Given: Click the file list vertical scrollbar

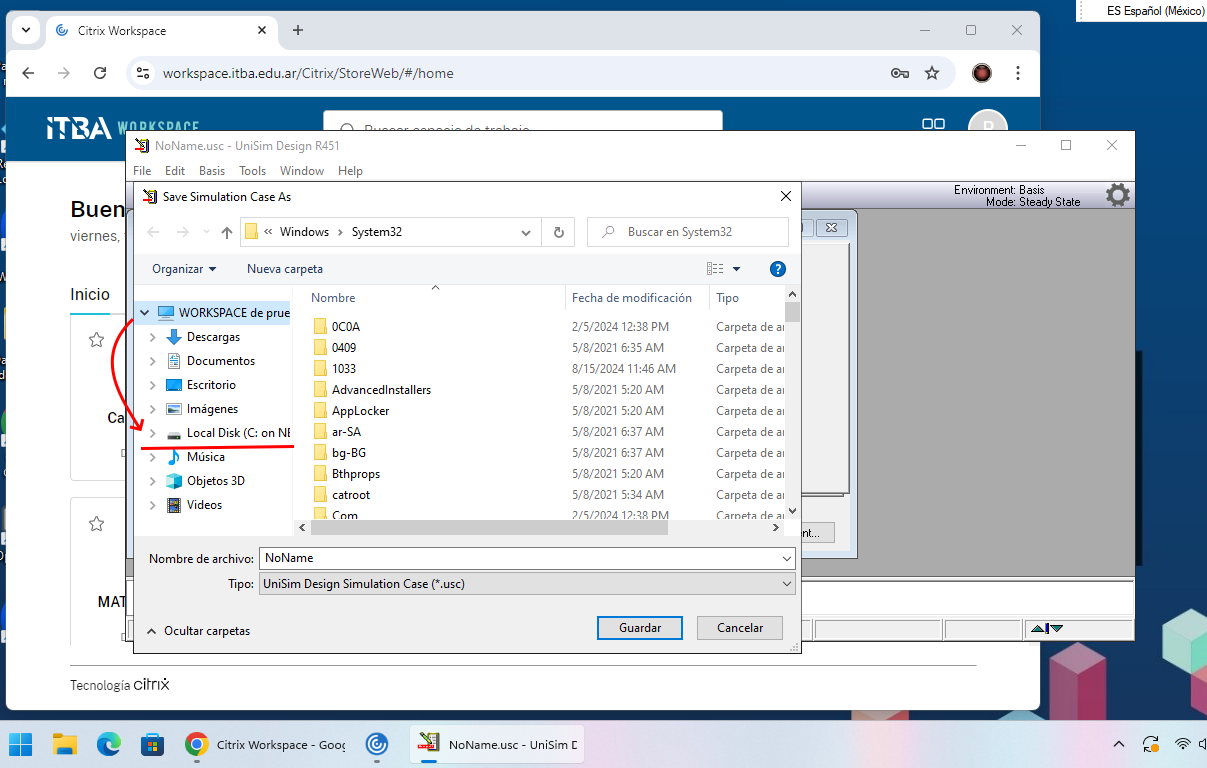Looking at the screenshot, I should pos(792,400).
